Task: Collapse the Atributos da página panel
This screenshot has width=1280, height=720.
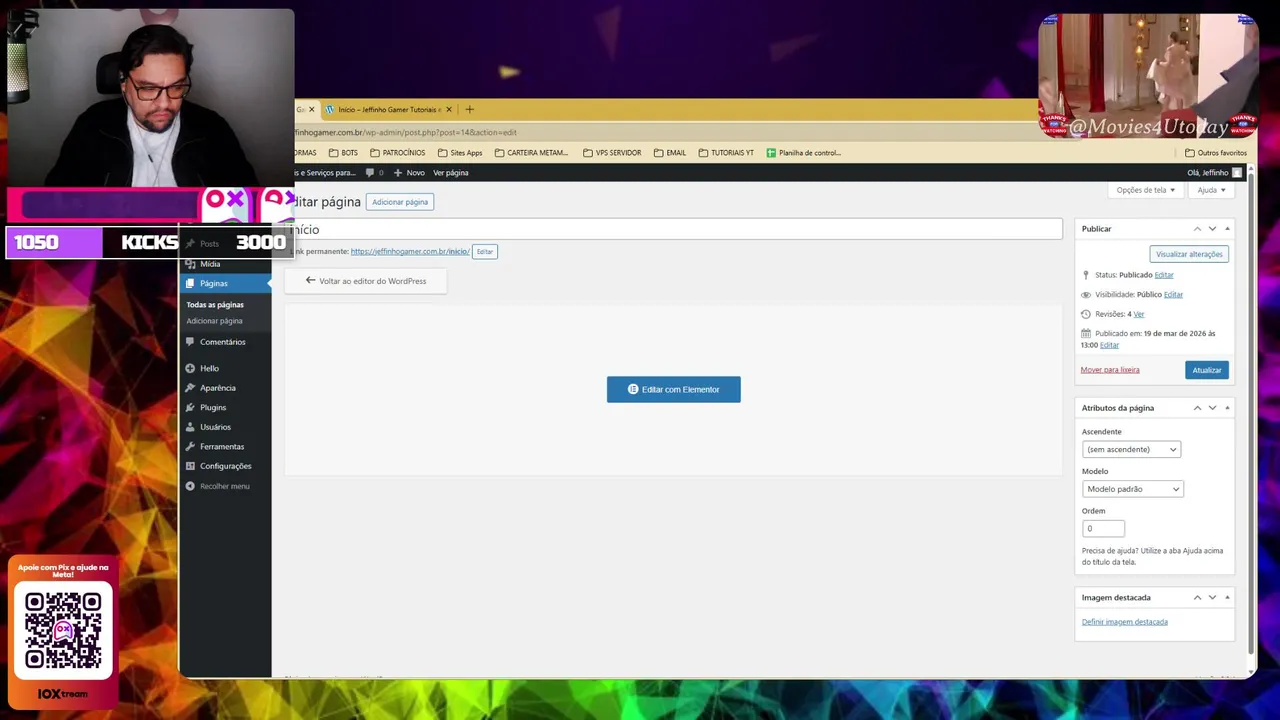Action: tap(1227, 408)
